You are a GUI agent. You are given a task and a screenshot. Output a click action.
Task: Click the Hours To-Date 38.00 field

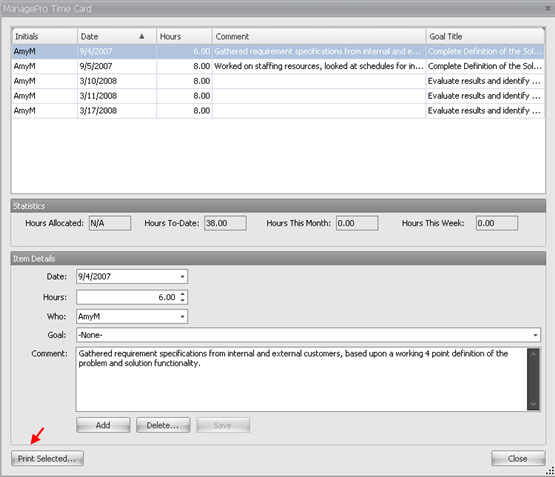click(x=225, y=223)
